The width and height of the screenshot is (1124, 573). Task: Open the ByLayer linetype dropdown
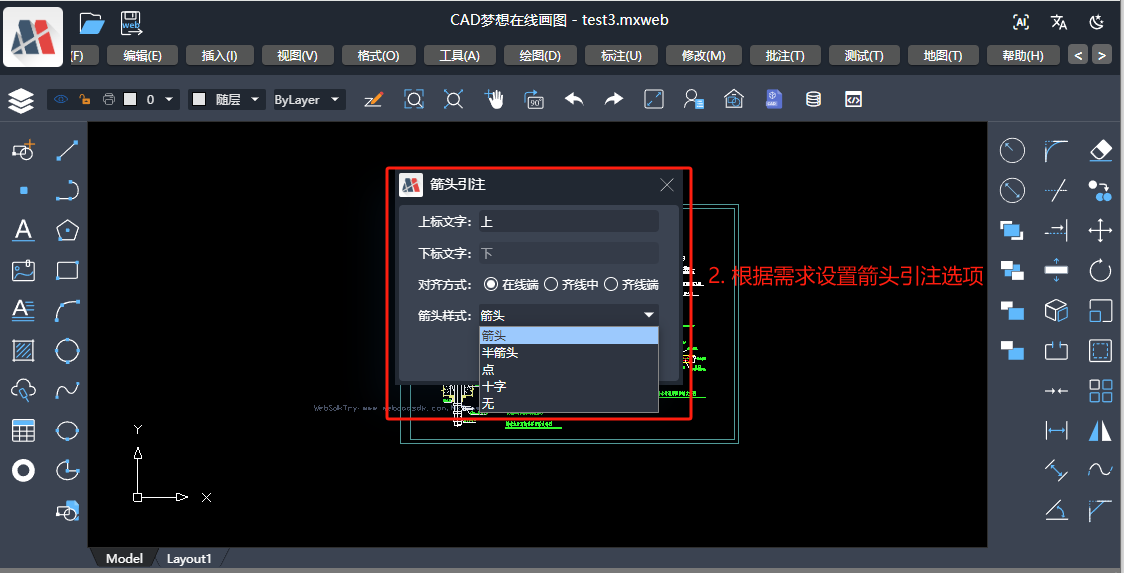coord(309,99)
